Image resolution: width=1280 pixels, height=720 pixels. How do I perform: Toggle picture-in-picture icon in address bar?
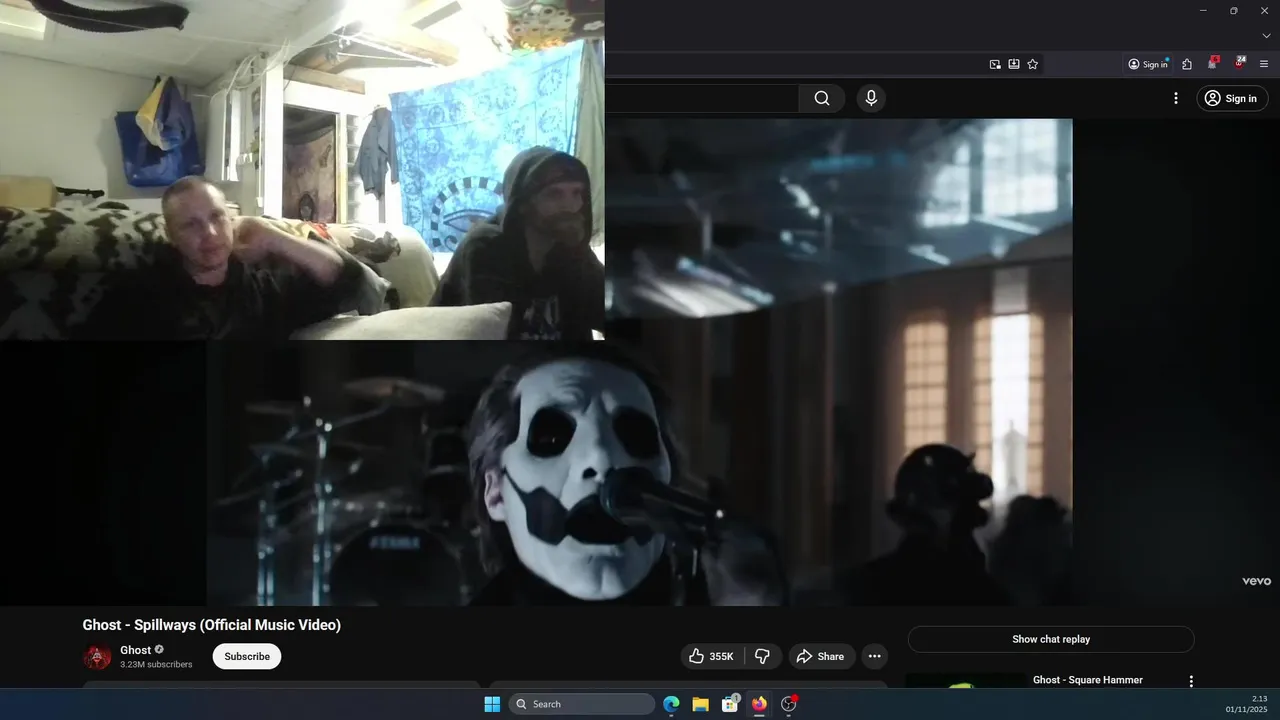tap(995, 64)
